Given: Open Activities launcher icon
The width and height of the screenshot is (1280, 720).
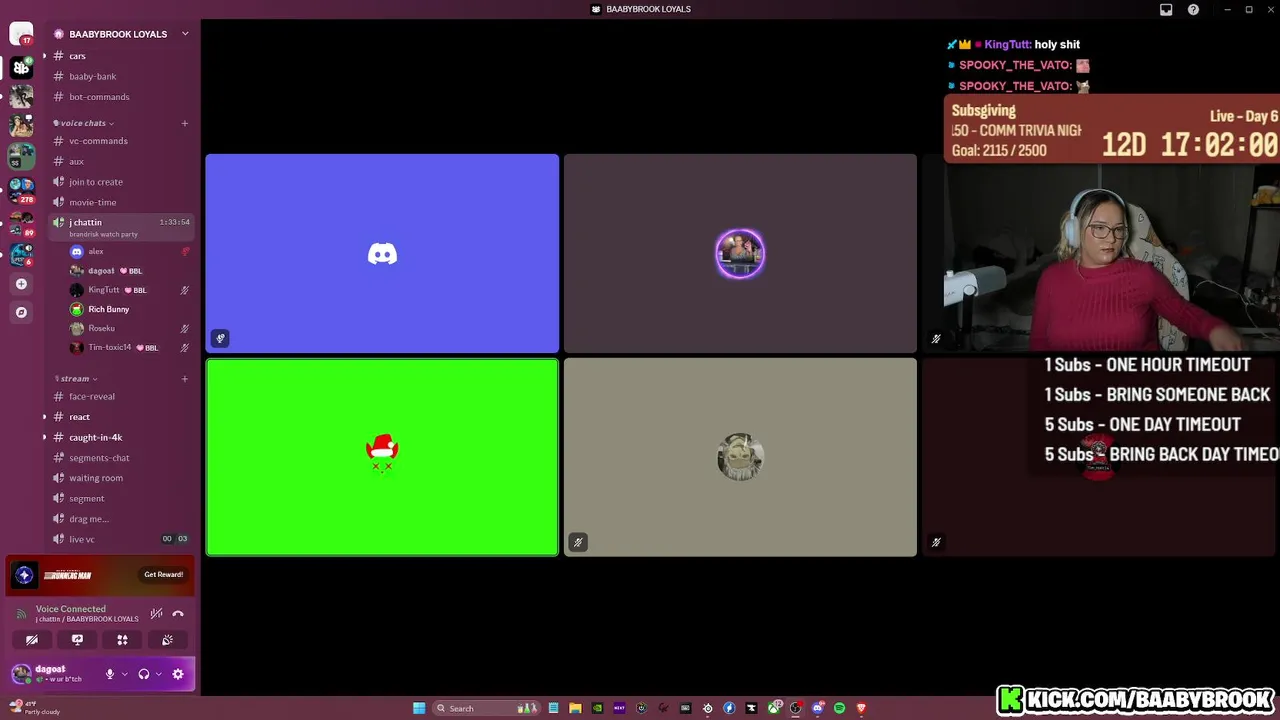Looking at the screenshot, I should [x=122, y=640].
